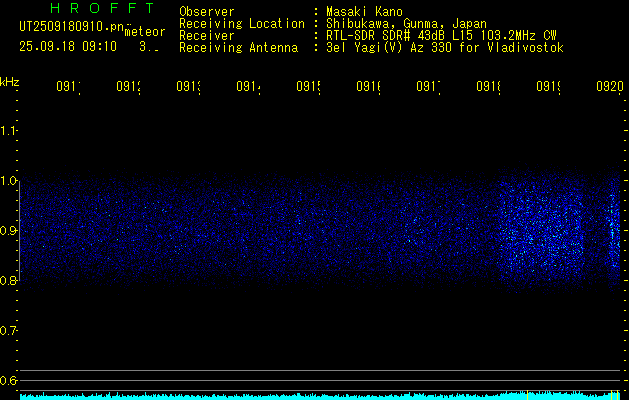Click the 0917 time axis marker

click(428, 87)
